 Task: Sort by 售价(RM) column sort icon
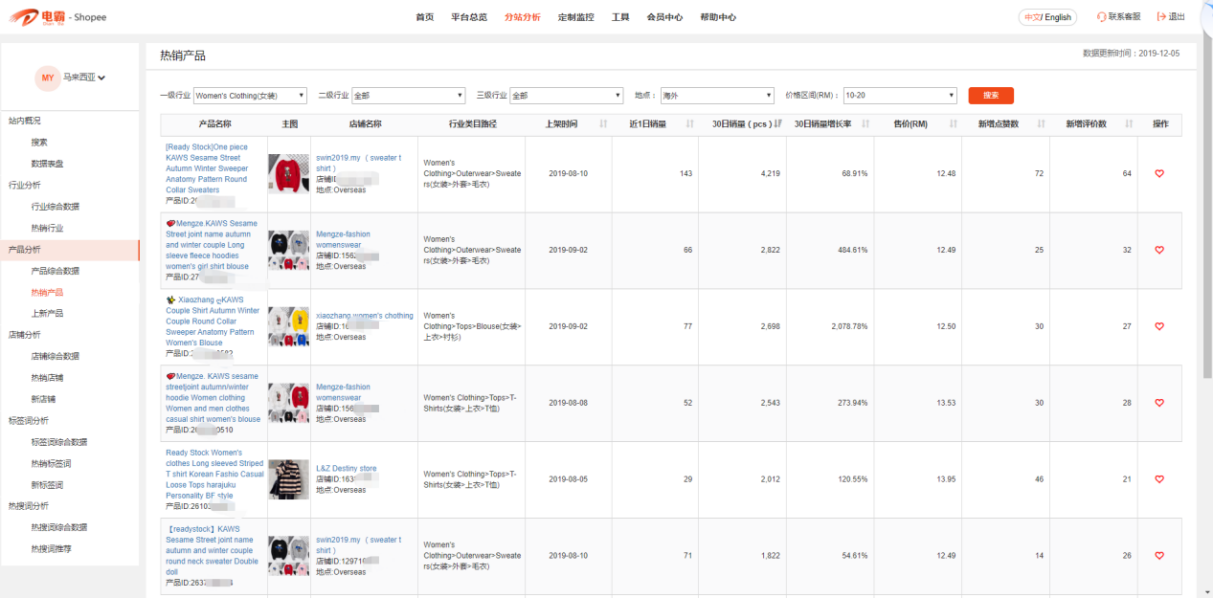click(953, 124)
